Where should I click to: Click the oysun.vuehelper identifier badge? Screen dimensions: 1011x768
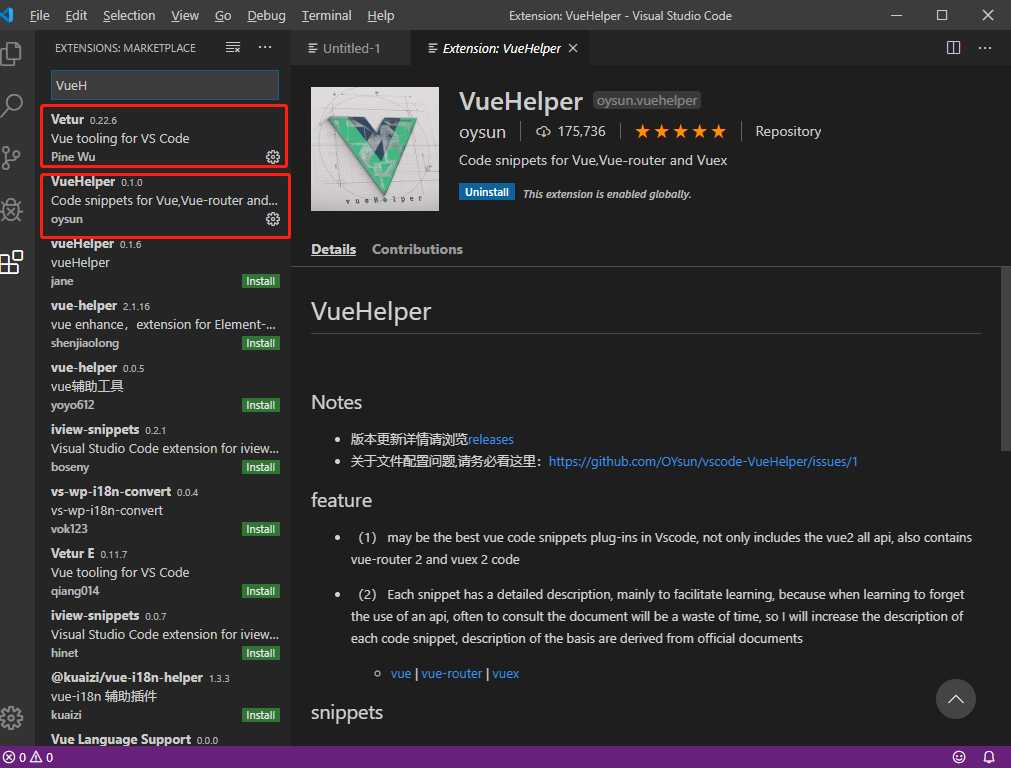647,101
